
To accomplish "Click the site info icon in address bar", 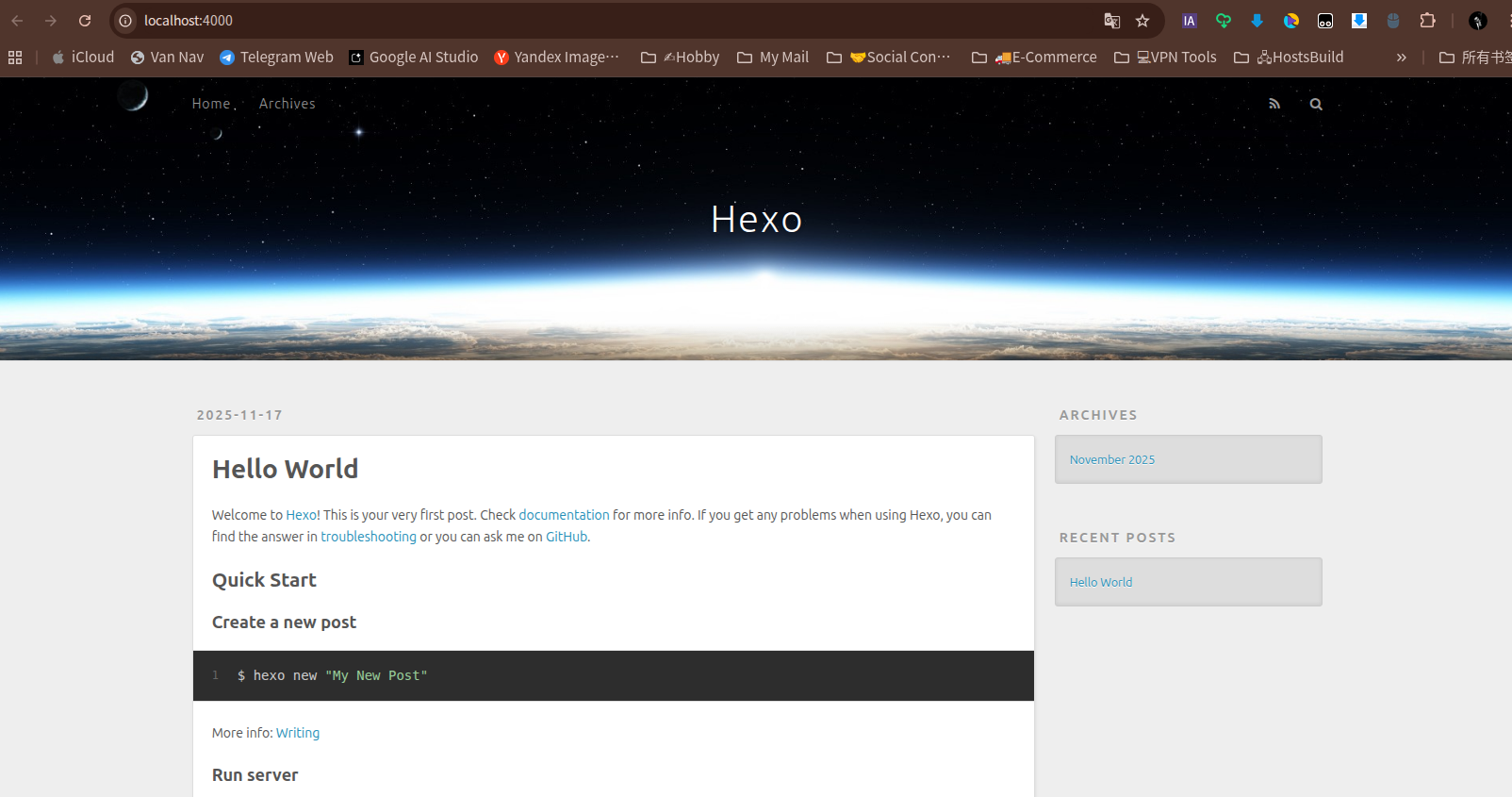I will (x=125, y=21).
